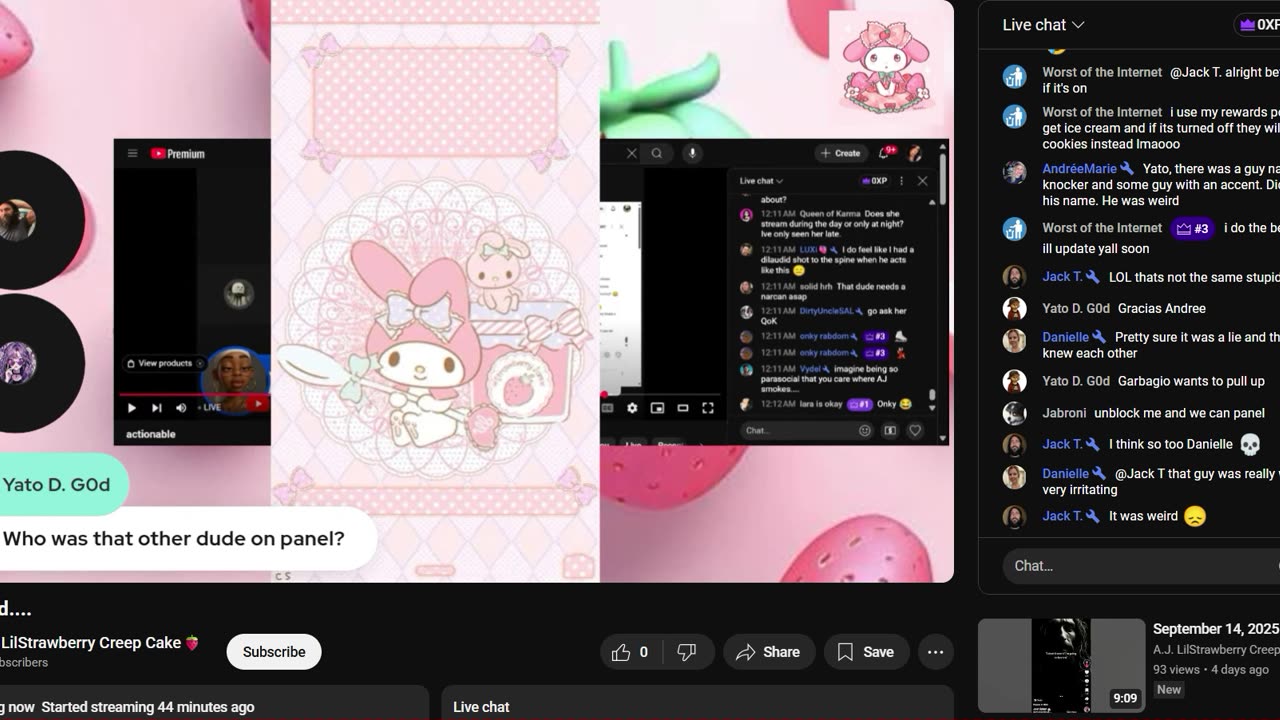The image size is (1280, 720).
Task: Click the LIVE indicator in streamed player
Action: pos(208,407)
